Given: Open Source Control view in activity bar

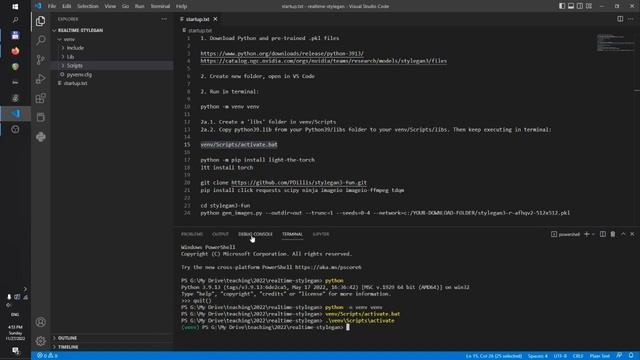Looking at the screenshot, I should 40,60.
